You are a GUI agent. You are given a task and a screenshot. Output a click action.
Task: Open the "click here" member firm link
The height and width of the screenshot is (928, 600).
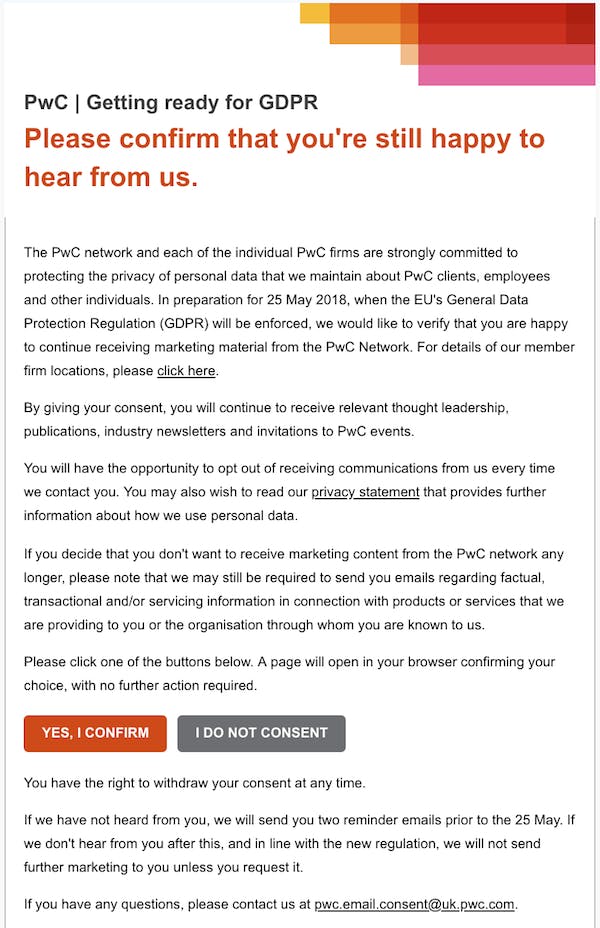coord(186,371)
